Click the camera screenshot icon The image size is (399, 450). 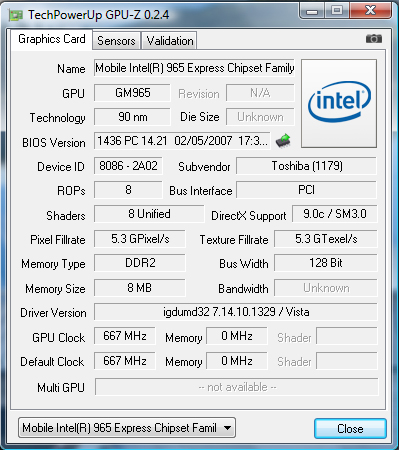[x=374, y=39]
